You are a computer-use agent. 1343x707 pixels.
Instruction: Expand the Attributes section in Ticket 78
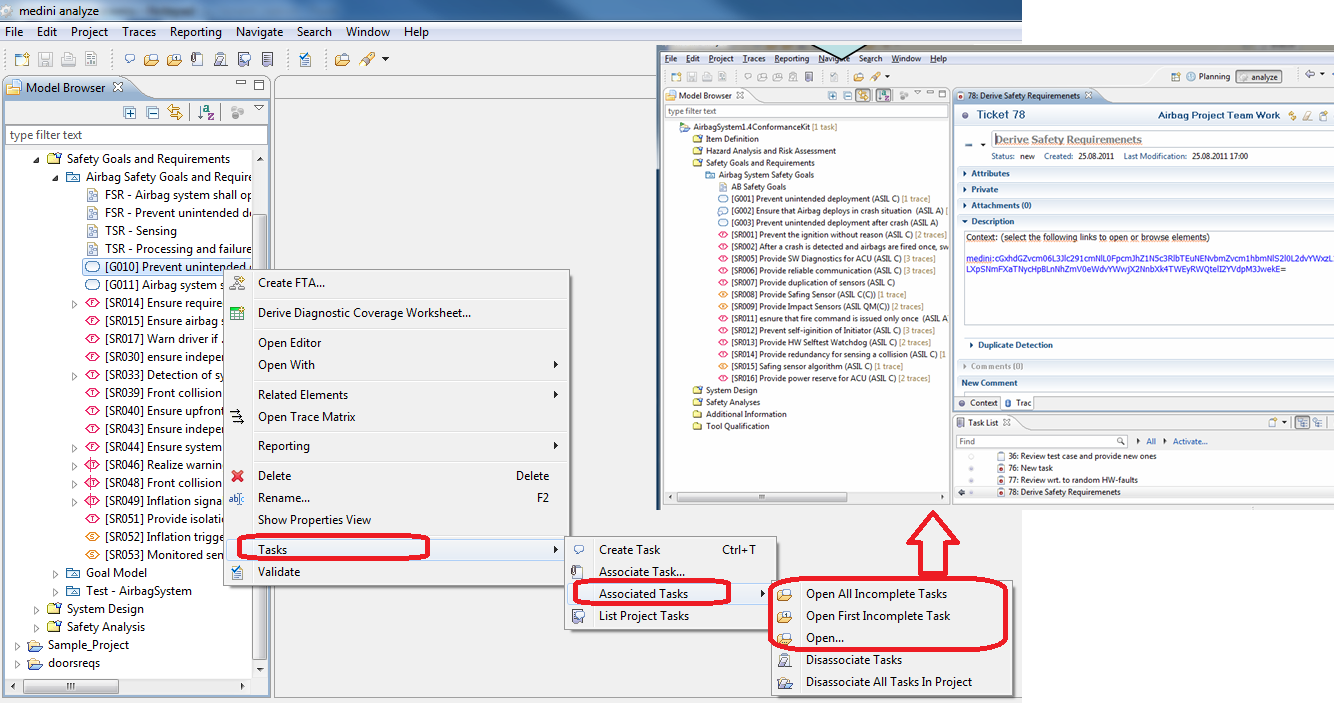click(965, 174)
